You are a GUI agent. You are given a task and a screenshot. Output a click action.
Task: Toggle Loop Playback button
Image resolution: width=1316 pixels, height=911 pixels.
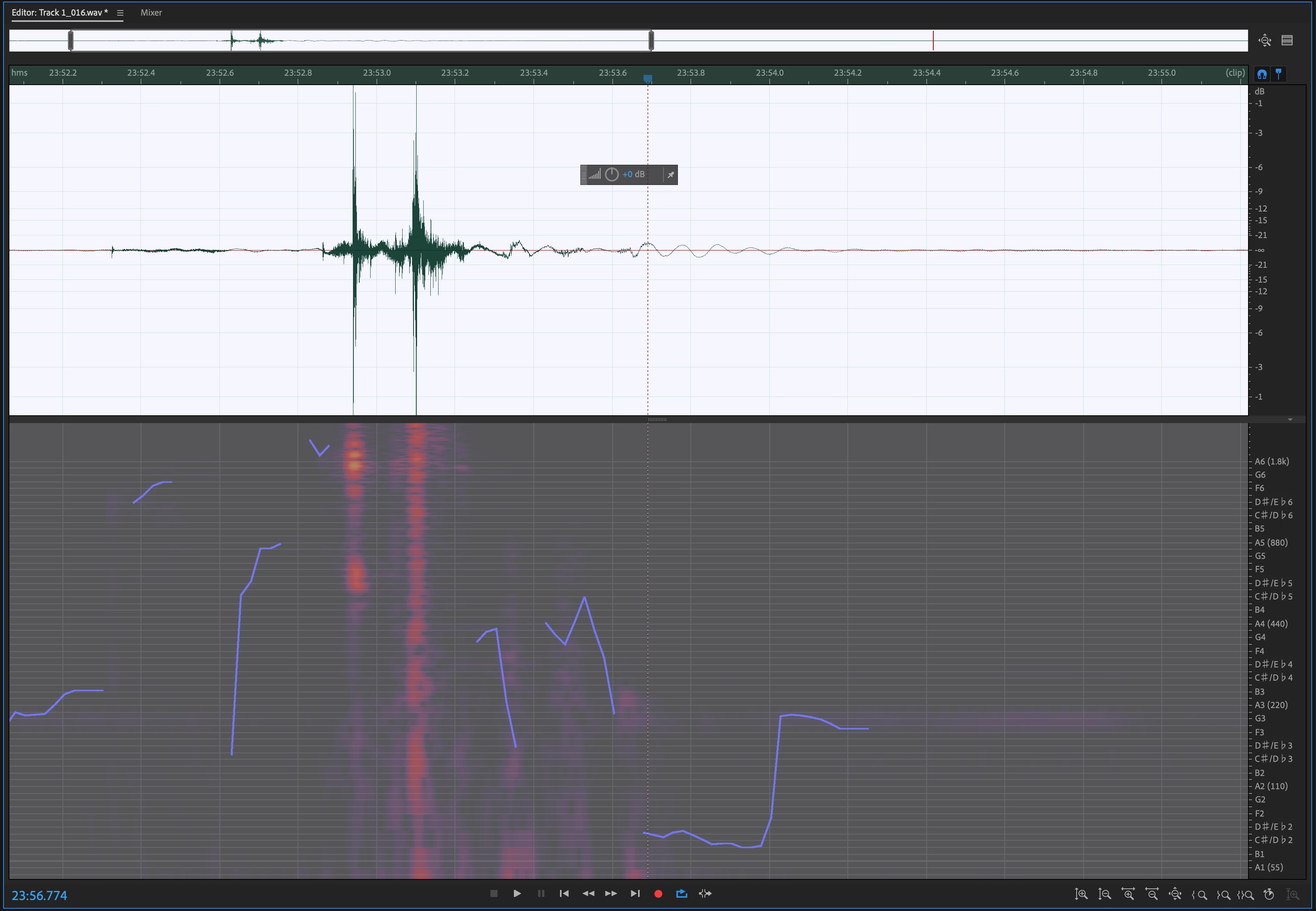click(681, 894)
